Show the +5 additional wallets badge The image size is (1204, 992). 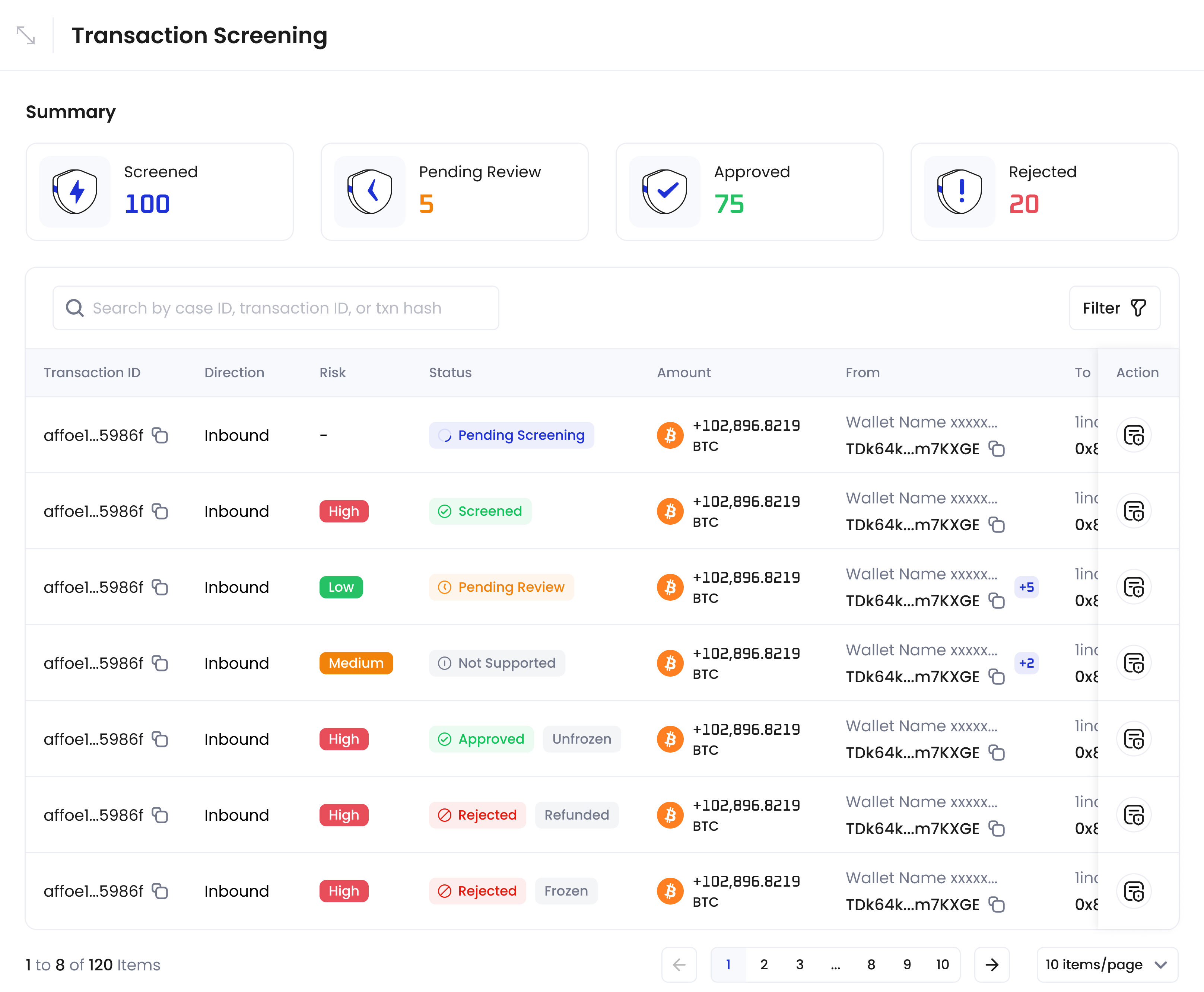pos(1027,587)
